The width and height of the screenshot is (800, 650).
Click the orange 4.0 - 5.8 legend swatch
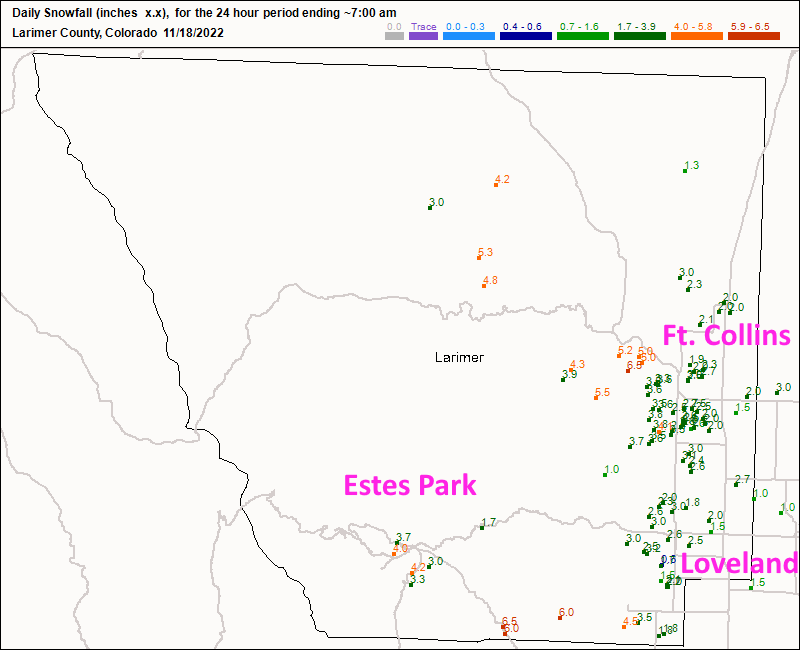(x=697, y=36)
